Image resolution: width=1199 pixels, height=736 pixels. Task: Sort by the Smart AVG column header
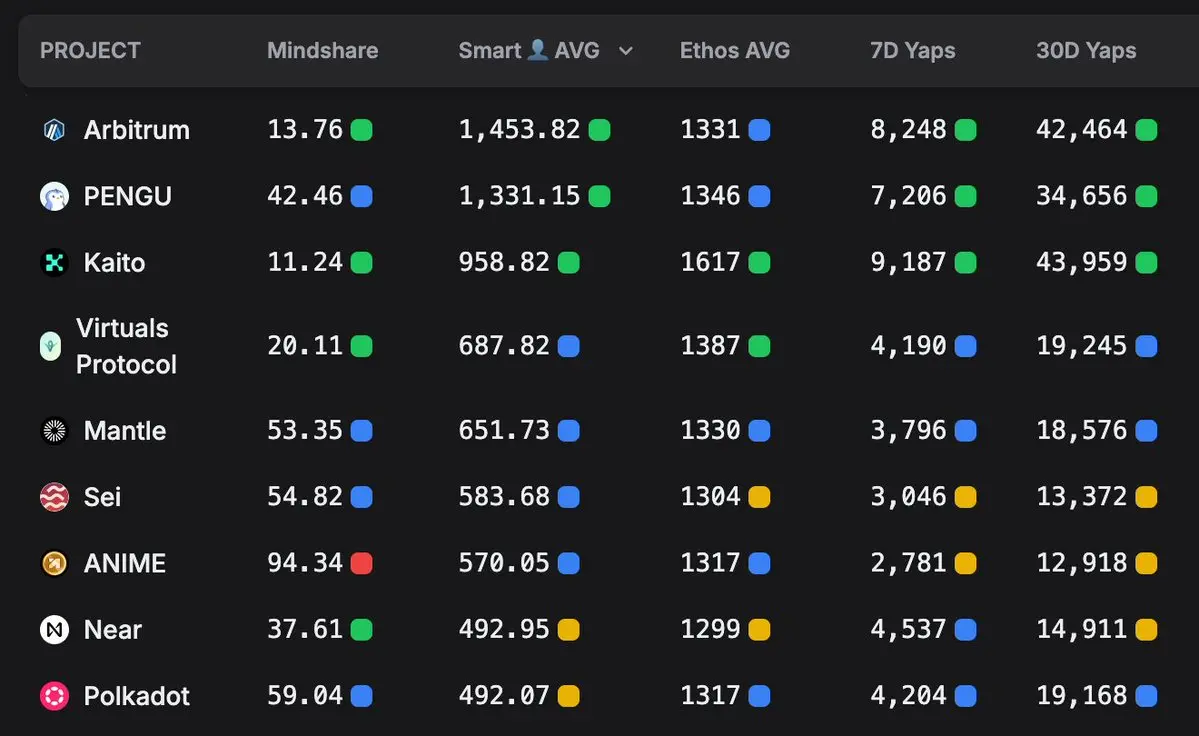(529, 50)
